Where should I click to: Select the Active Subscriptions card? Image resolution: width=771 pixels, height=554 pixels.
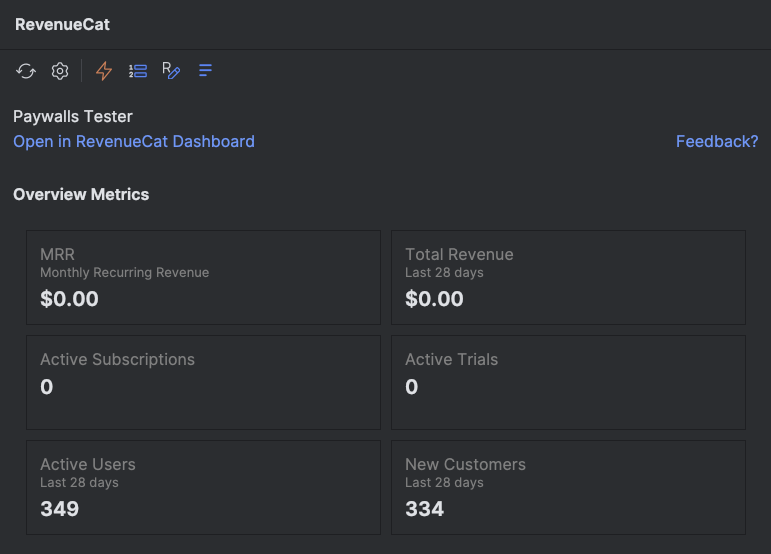(204, 382)
